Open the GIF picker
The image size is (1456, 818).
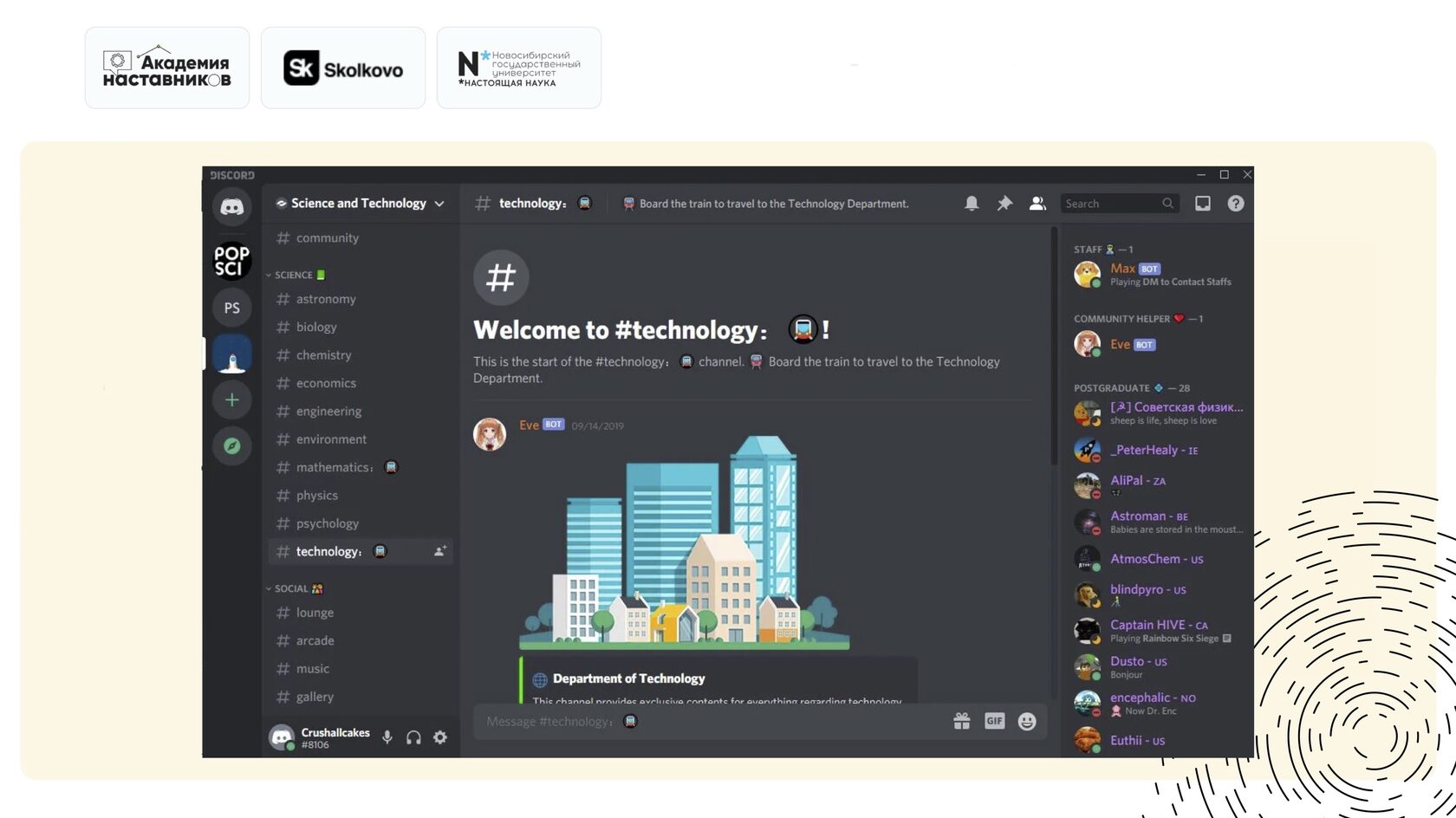click(x=994, y=721)
